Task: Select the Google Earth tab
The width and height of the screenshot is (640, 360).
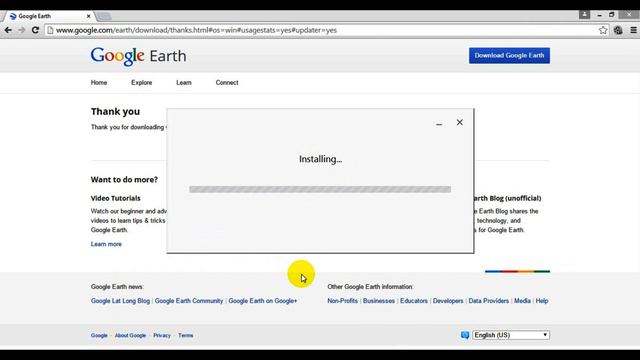Action: (48, 16)
